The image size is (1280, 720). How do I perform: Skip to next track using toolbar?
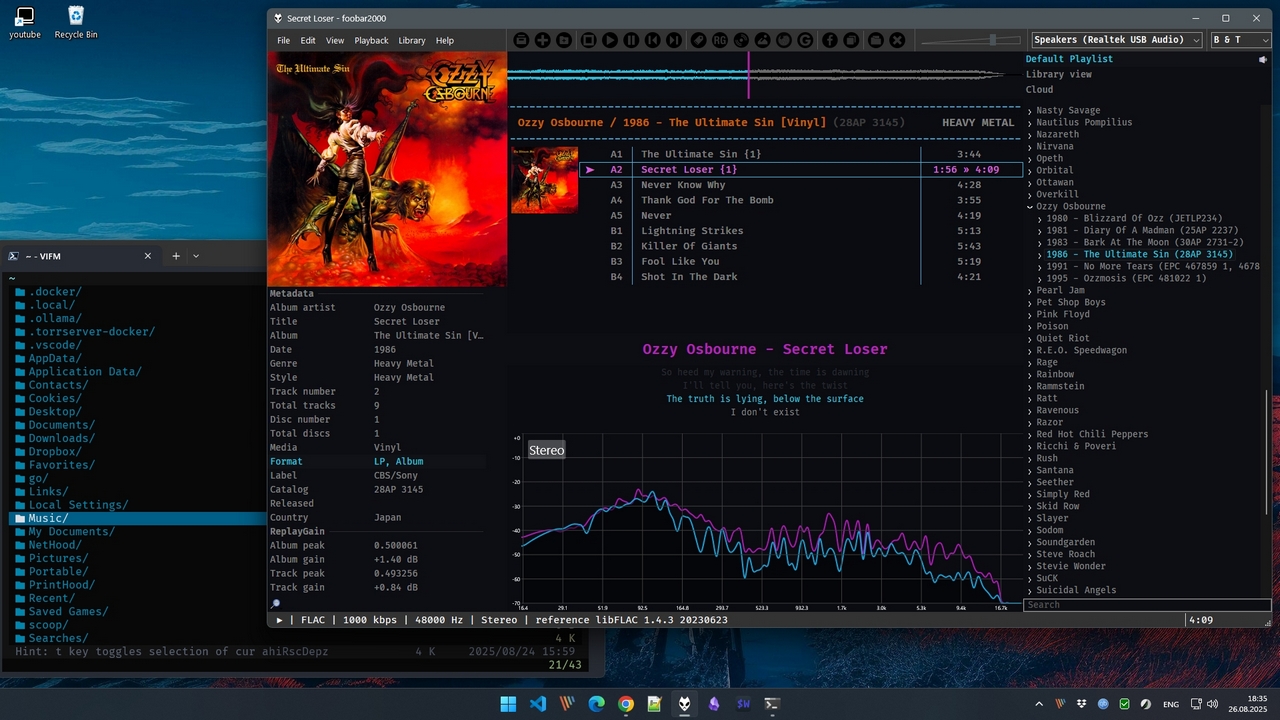[675, 40]
